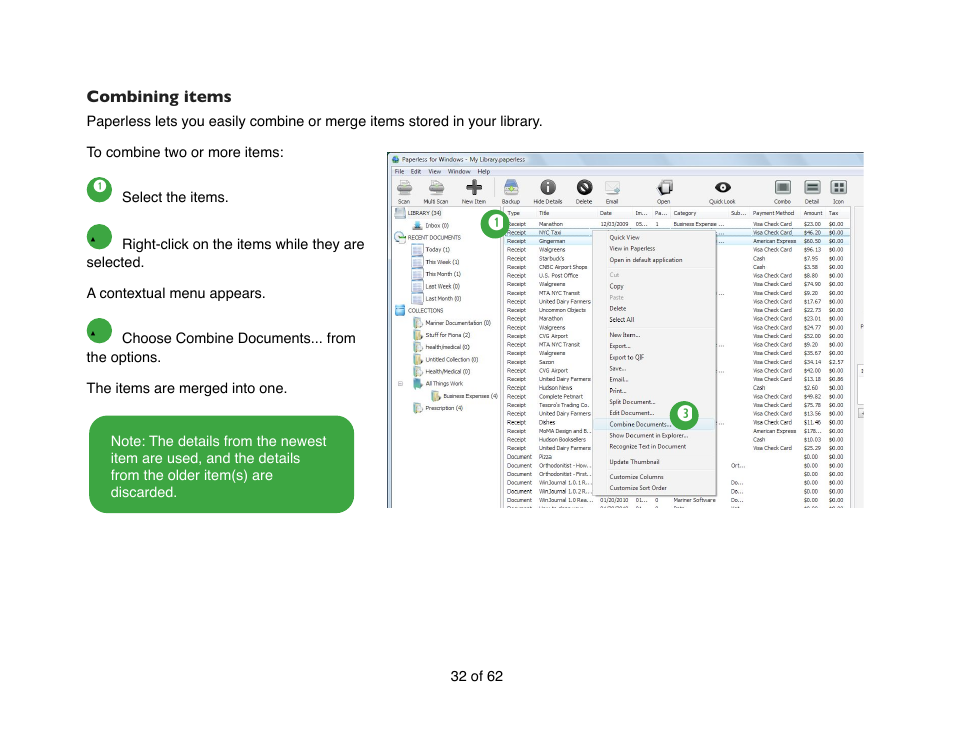Choose Show Document in Explorer...
Viewport: 954px width, 738px height.
649,435
